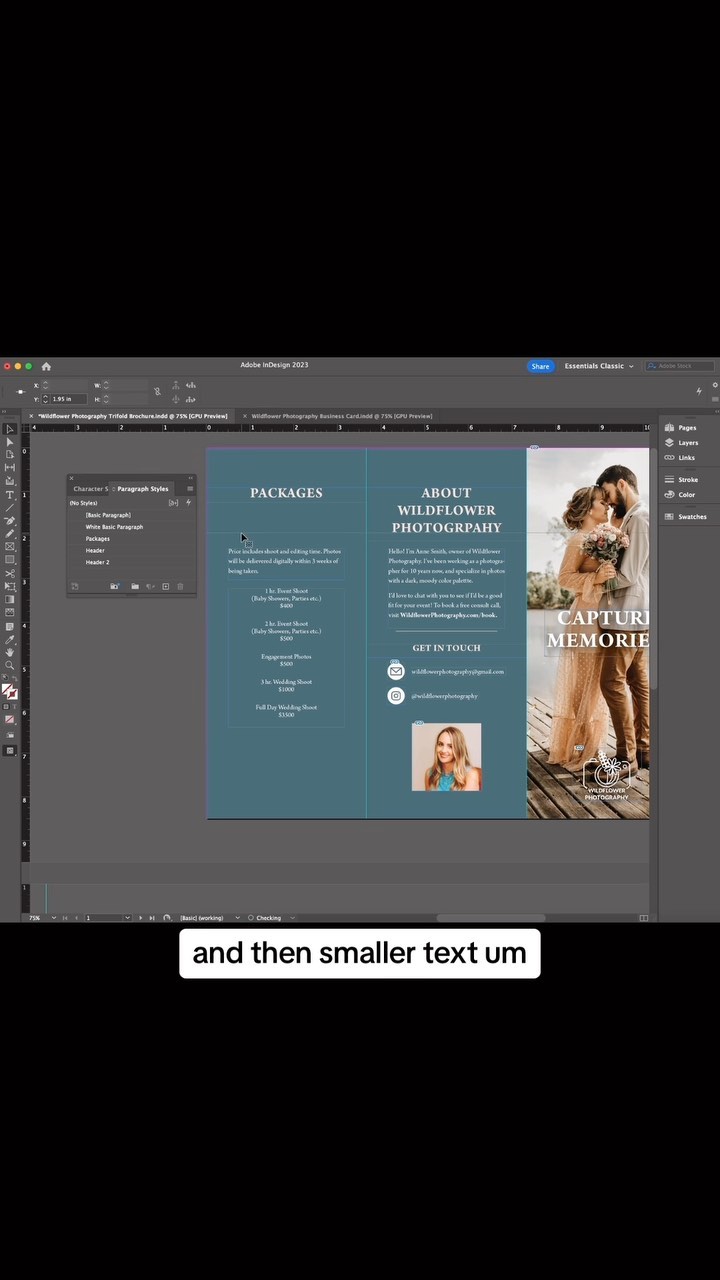Click the blue Share button
The width and height of the screenshot is (720, 1280).
pyautogui.click(x=540, y=366)
